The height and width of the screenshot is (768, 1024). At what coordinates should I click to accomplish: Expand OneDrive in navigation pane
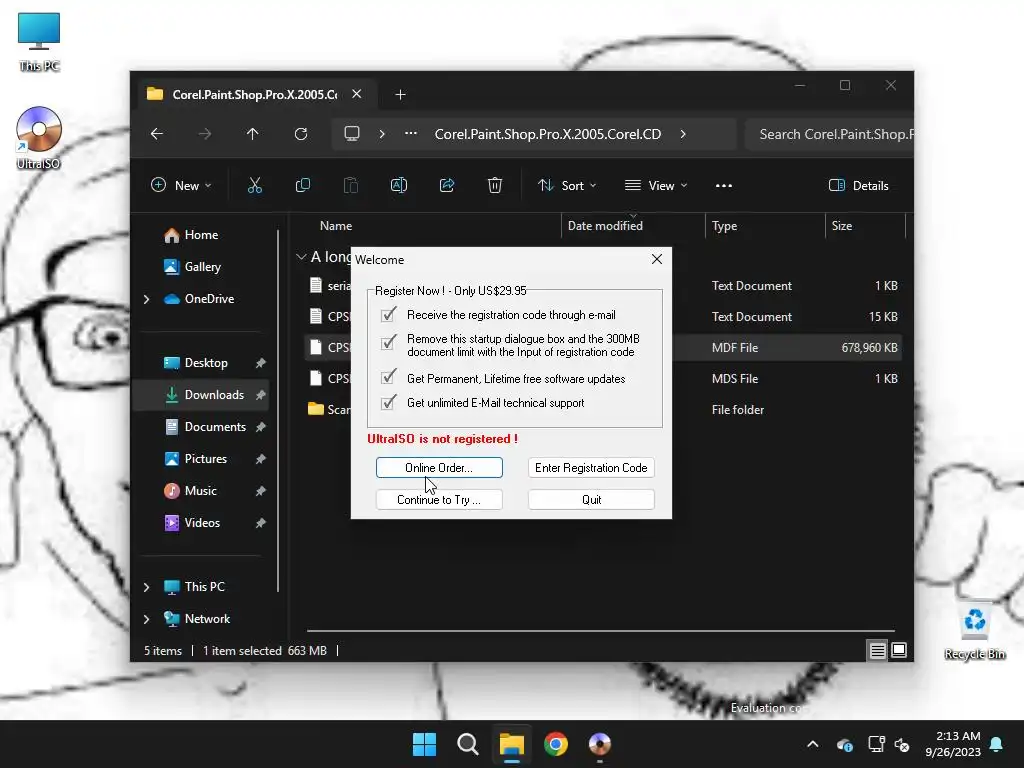point(146,299)
